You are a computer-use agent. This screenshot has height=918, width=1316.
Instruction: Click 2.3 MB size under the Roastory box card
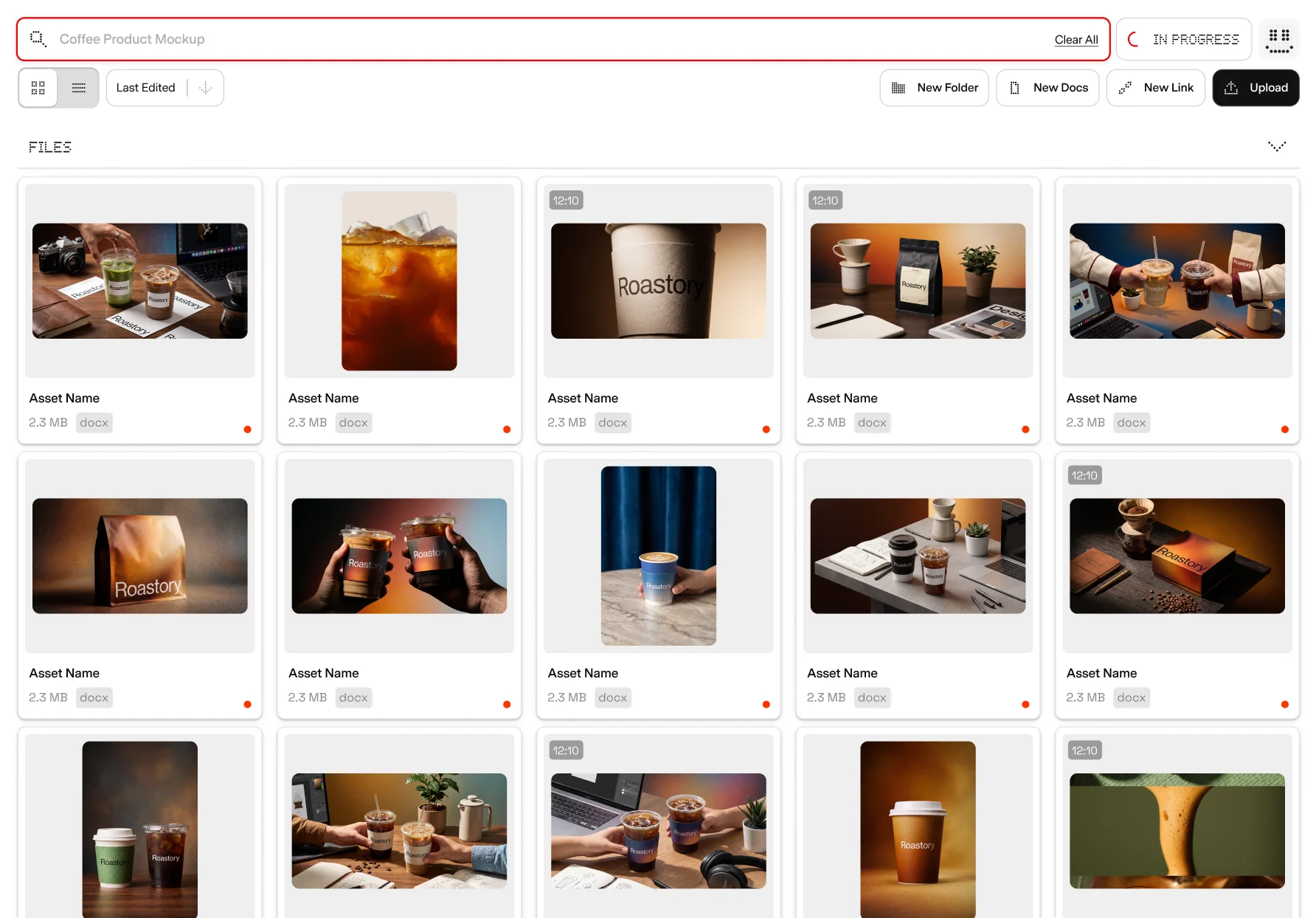(1085, 697)
